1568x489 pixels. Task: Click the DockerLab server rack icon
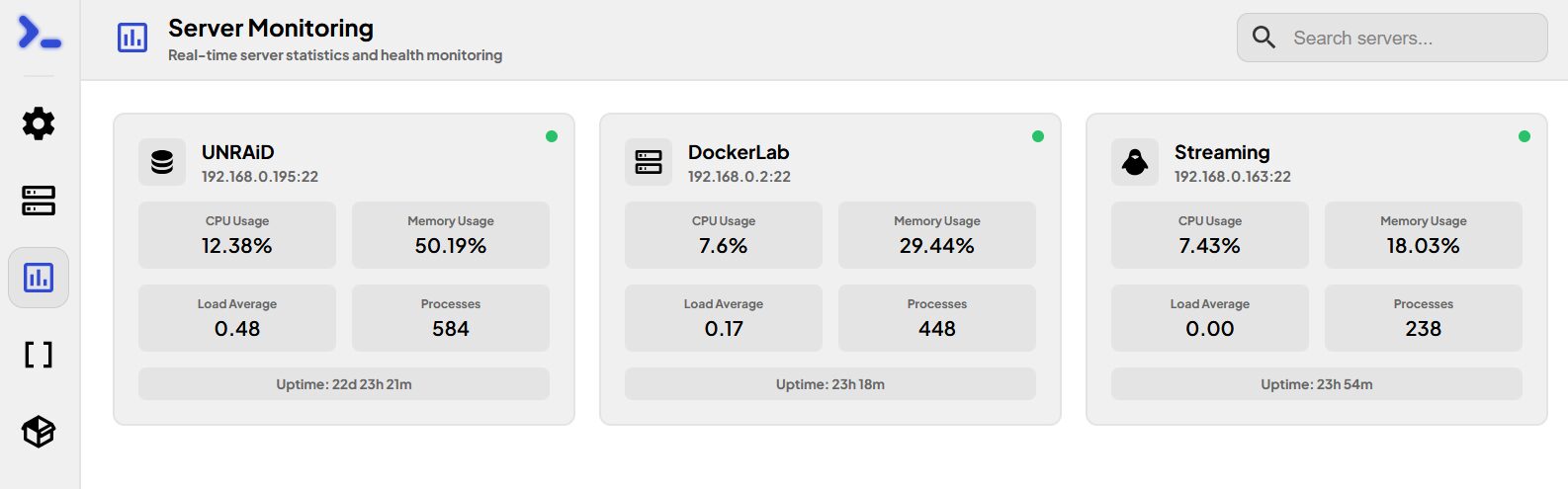[x=649, y=162]
